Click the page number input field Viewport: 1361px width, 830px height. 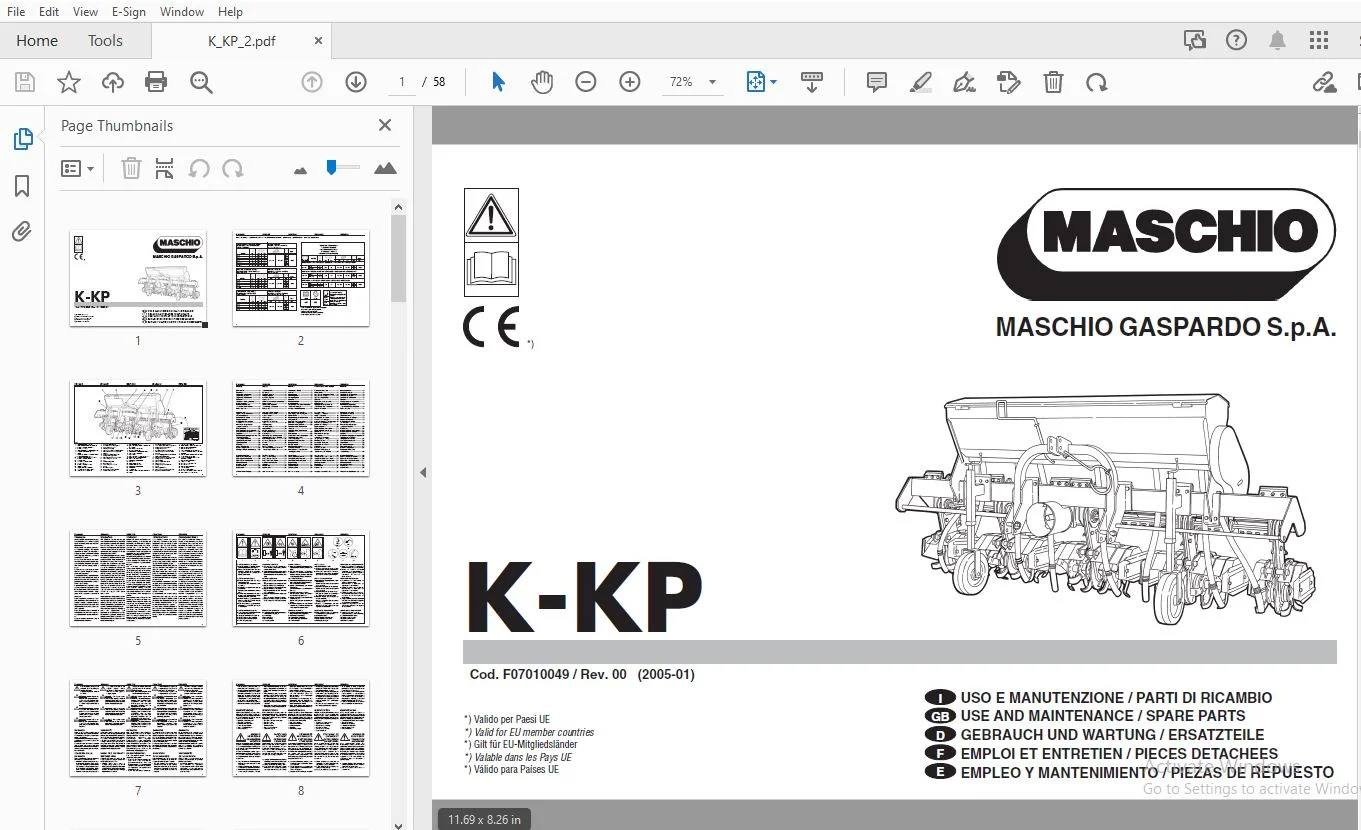coord(402,82)
